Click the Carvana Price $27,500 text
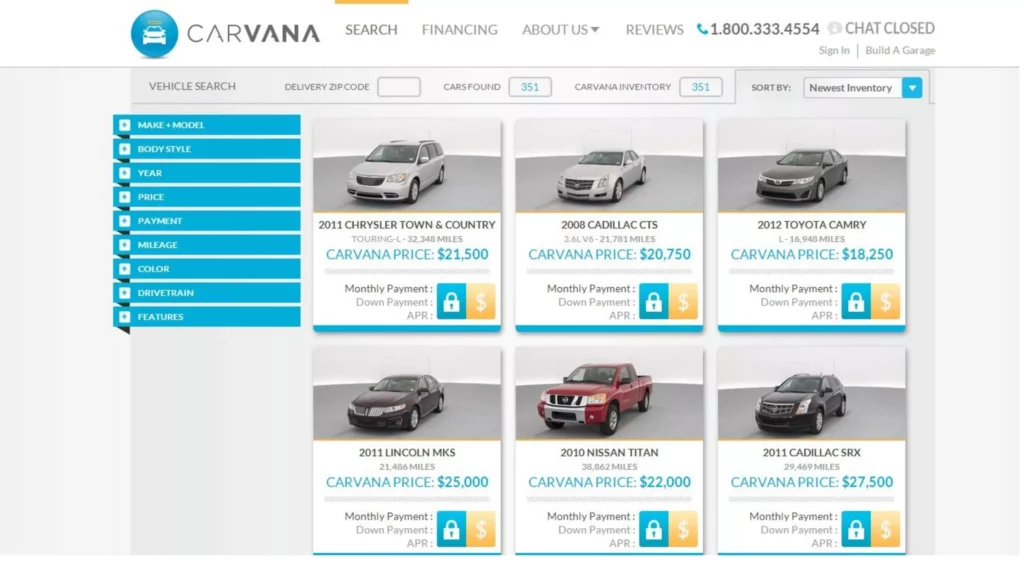The height and width of the screenshot is (576, 1024). coord(812,483)
